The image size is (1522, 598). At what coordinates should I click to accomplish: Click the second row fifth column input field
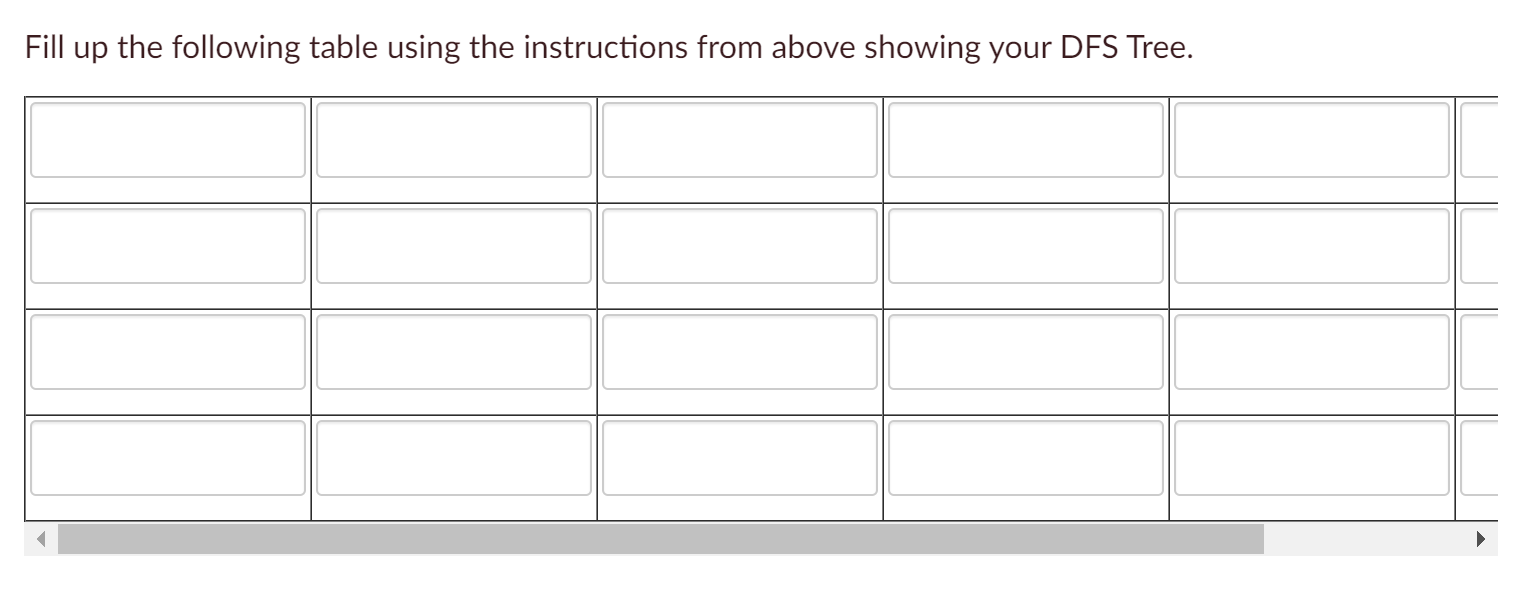pyautogui.click(x=1311, y=246)
